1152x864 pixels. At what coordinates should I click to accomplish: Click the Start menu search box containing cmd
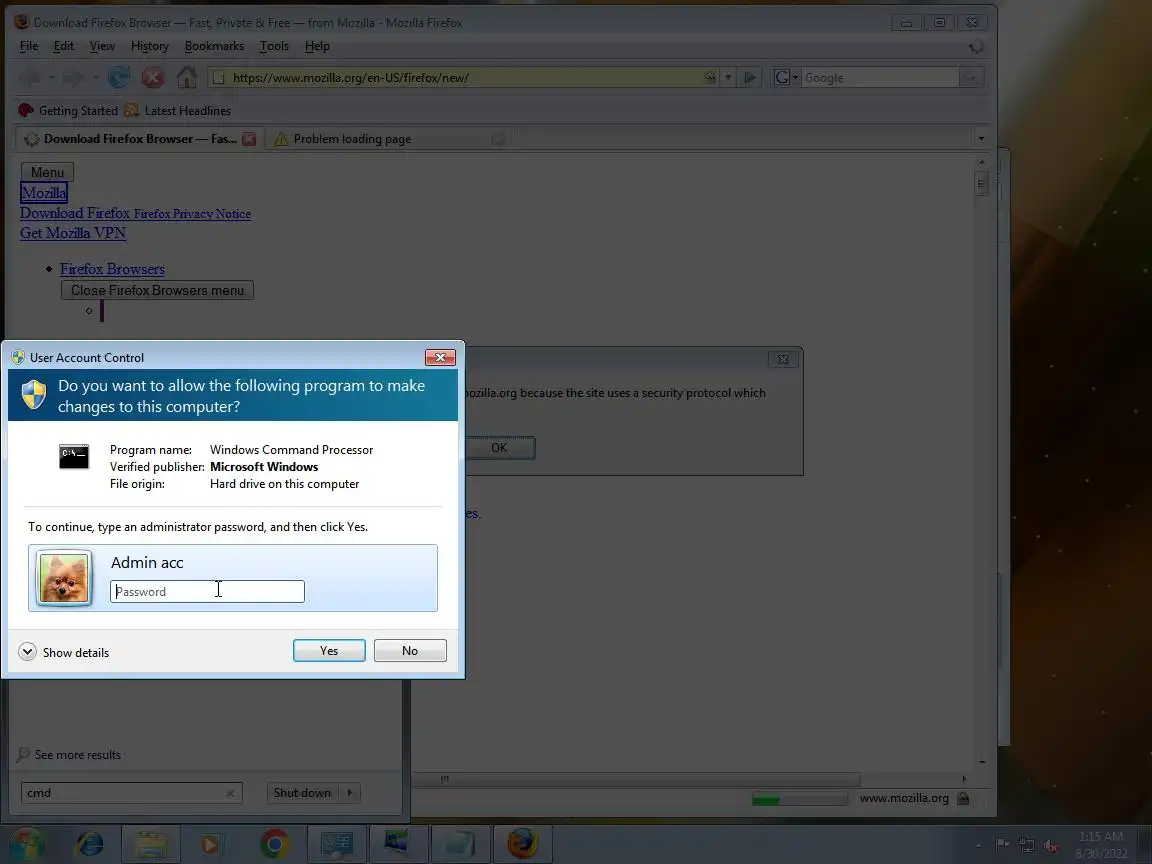pos(131,793)
